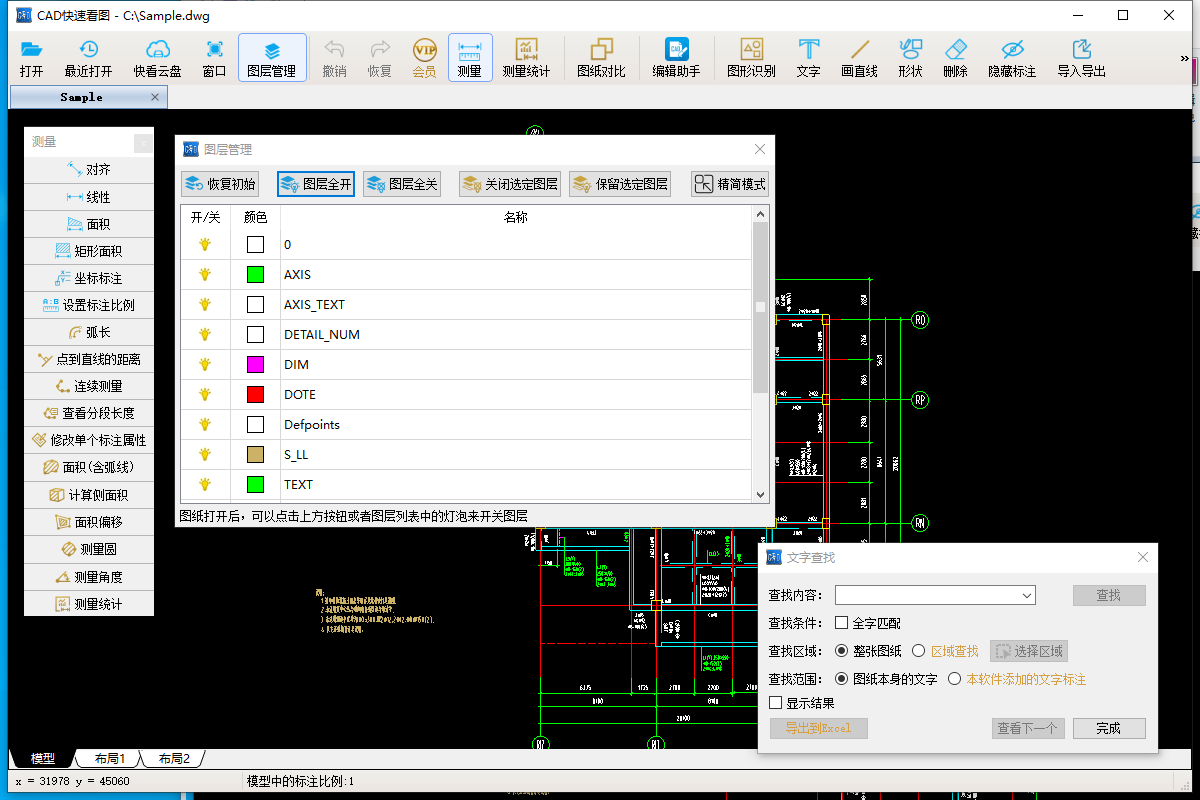Toggle the 隐藏标注 hide annotations tool
Screen dimensions: 1200x800
(x=1012, y=58)
